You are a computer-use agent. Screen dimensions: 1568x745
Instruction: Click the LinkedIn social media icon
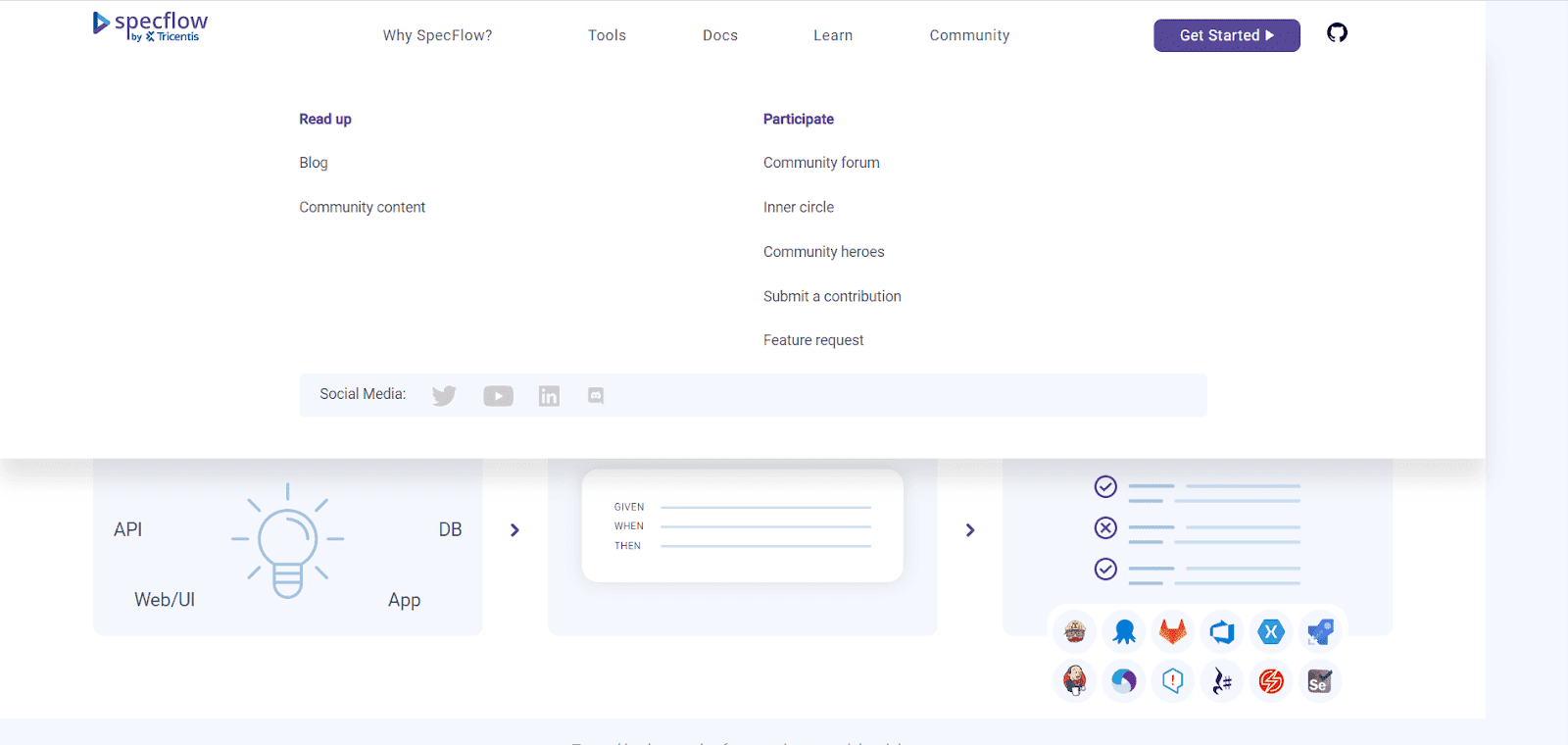click(x=549, y=396)
